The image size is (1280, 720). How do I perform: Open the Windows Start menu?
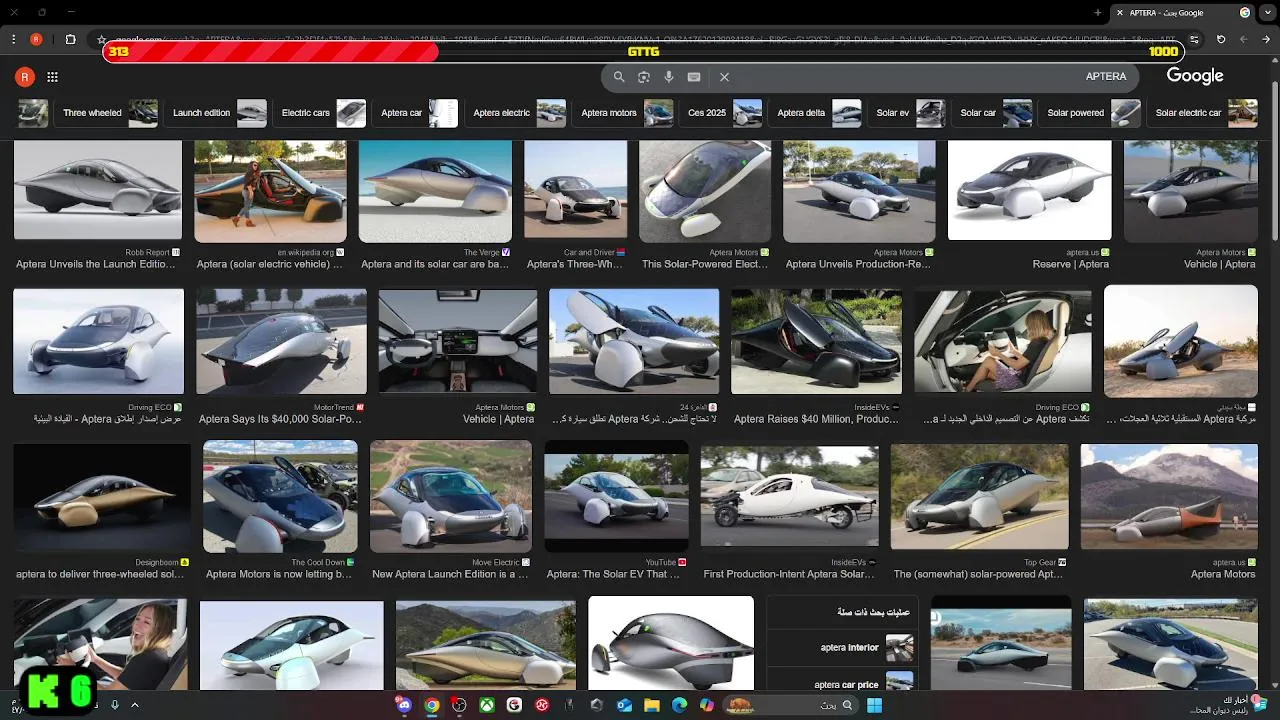pyautogui.click(x=874, y=705)
